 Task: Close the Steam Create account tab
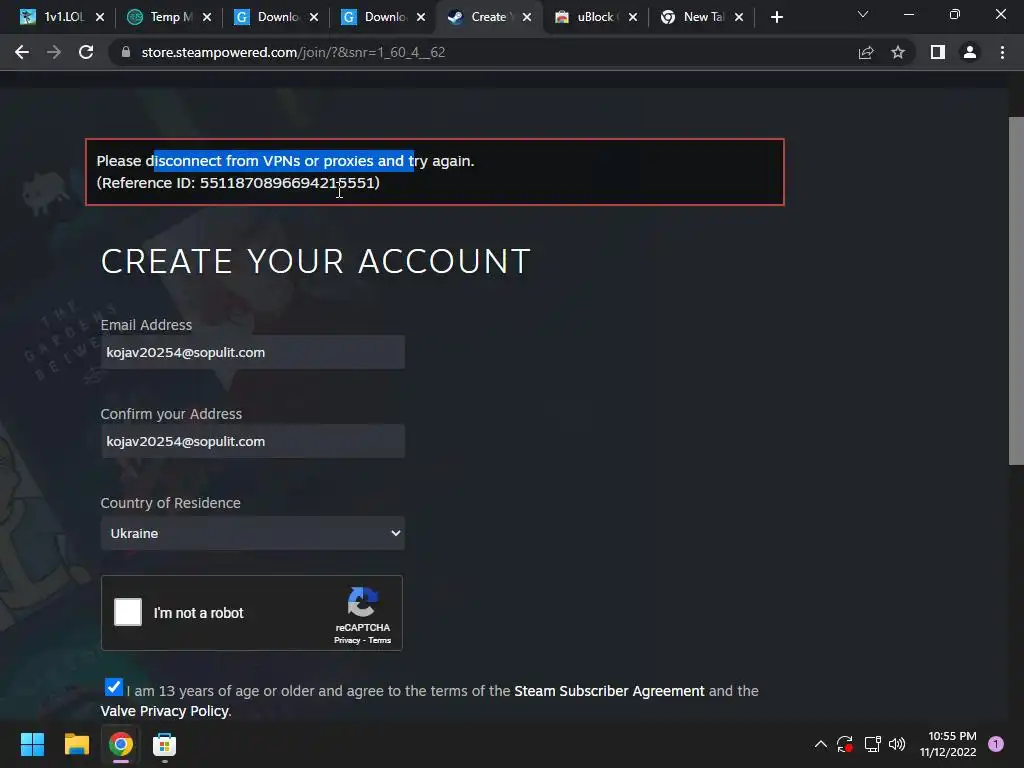point(527,17)
